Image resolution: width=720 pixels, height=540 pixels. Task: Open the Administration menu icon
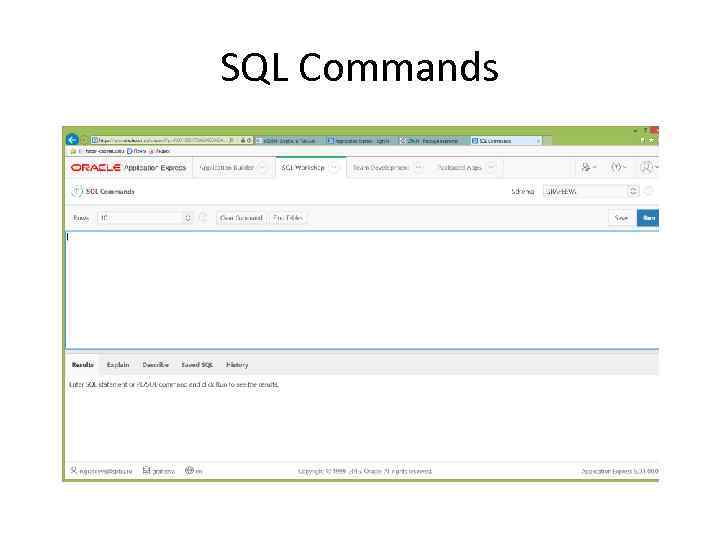(x=589, y=168)
